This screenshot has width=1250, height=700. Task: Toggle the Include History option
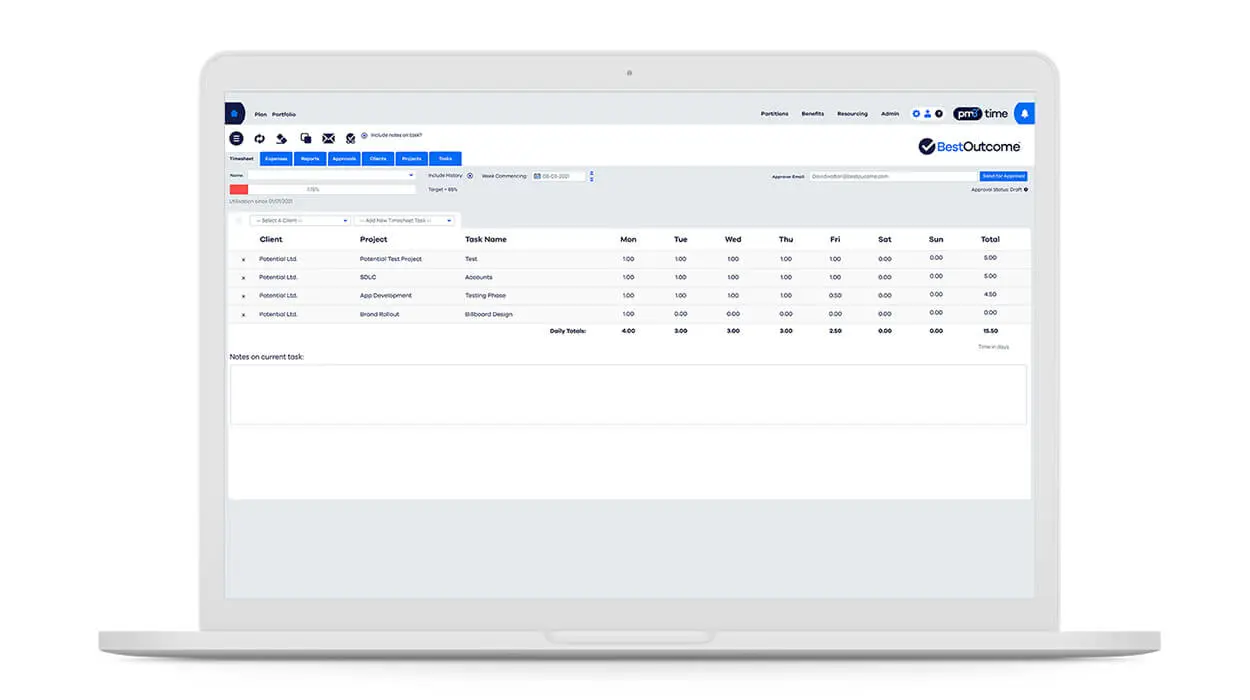tap(470, 176)
